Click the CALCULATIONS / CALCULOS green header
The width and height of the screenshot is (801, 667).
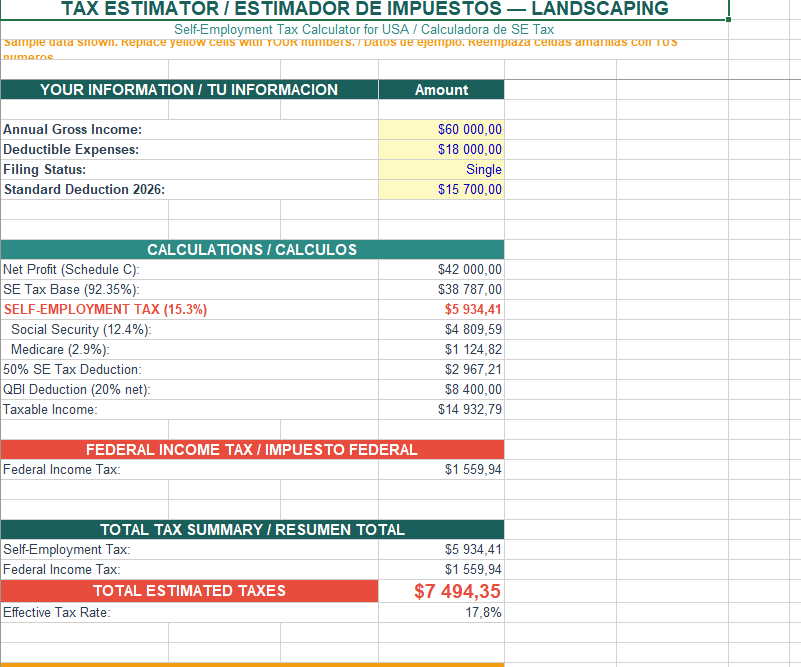click(253, 249)
